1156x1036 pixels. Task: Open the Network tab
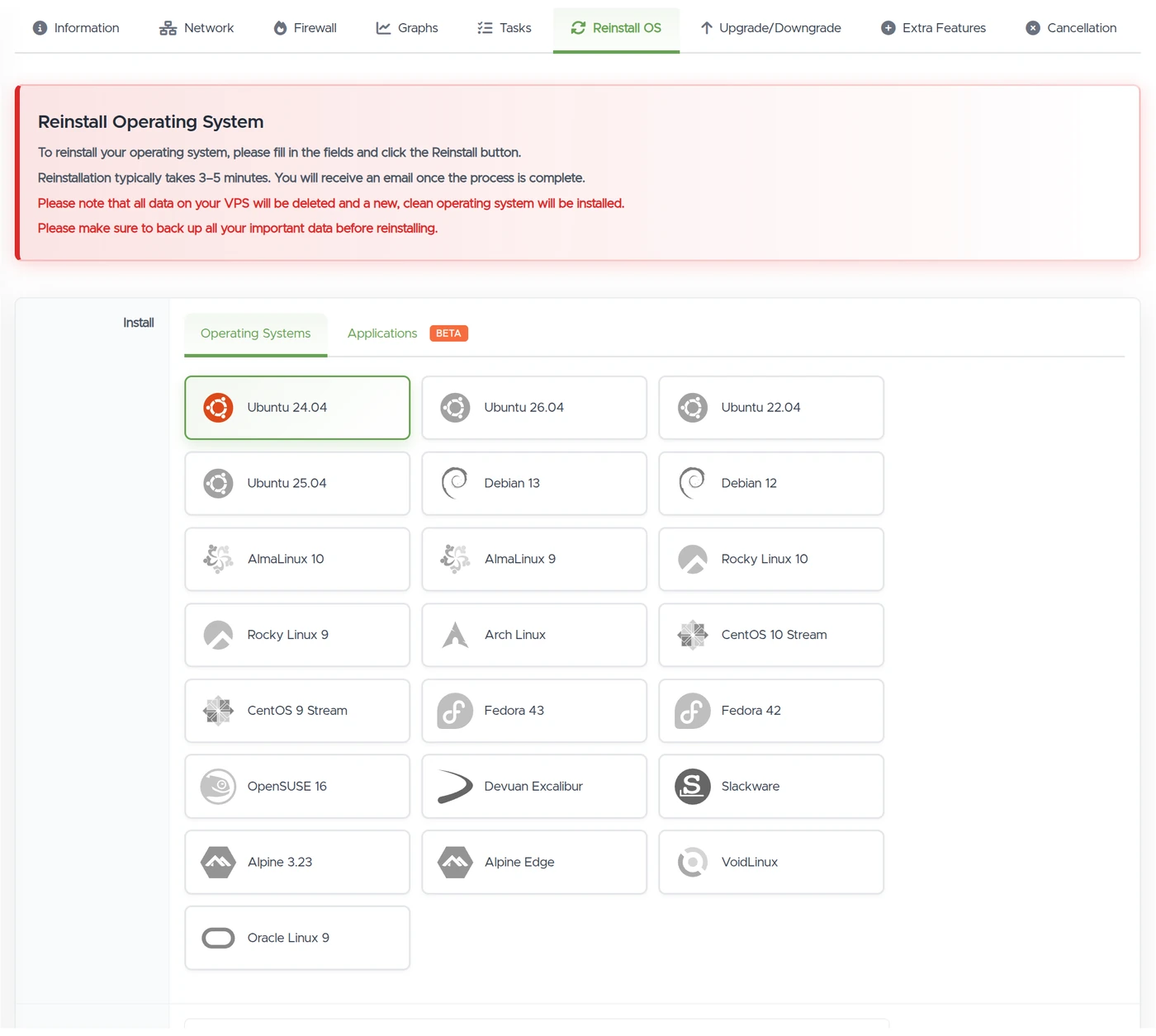[x=197, y=28]
